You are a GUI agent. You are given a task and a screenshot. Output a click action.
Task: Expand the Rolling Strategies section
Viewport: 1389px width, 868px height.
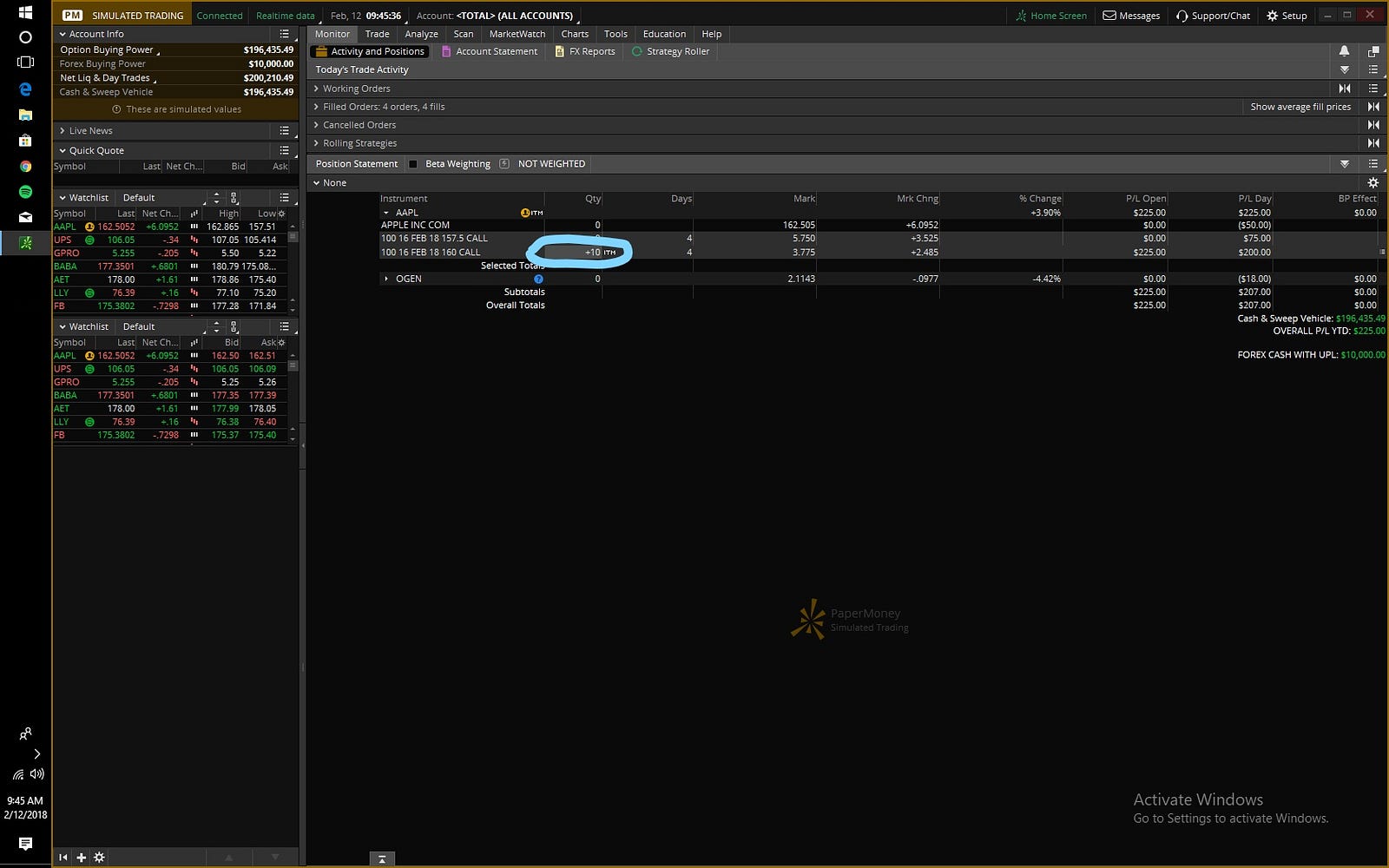[x=317, y=143]
